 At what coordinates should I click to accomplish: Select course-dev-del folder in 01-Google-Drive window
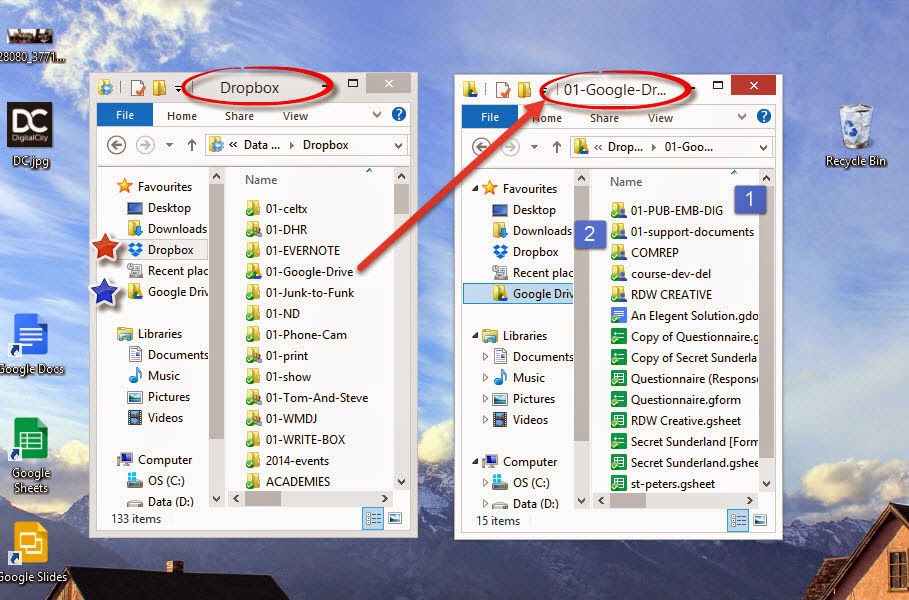[x=661, y=274]
